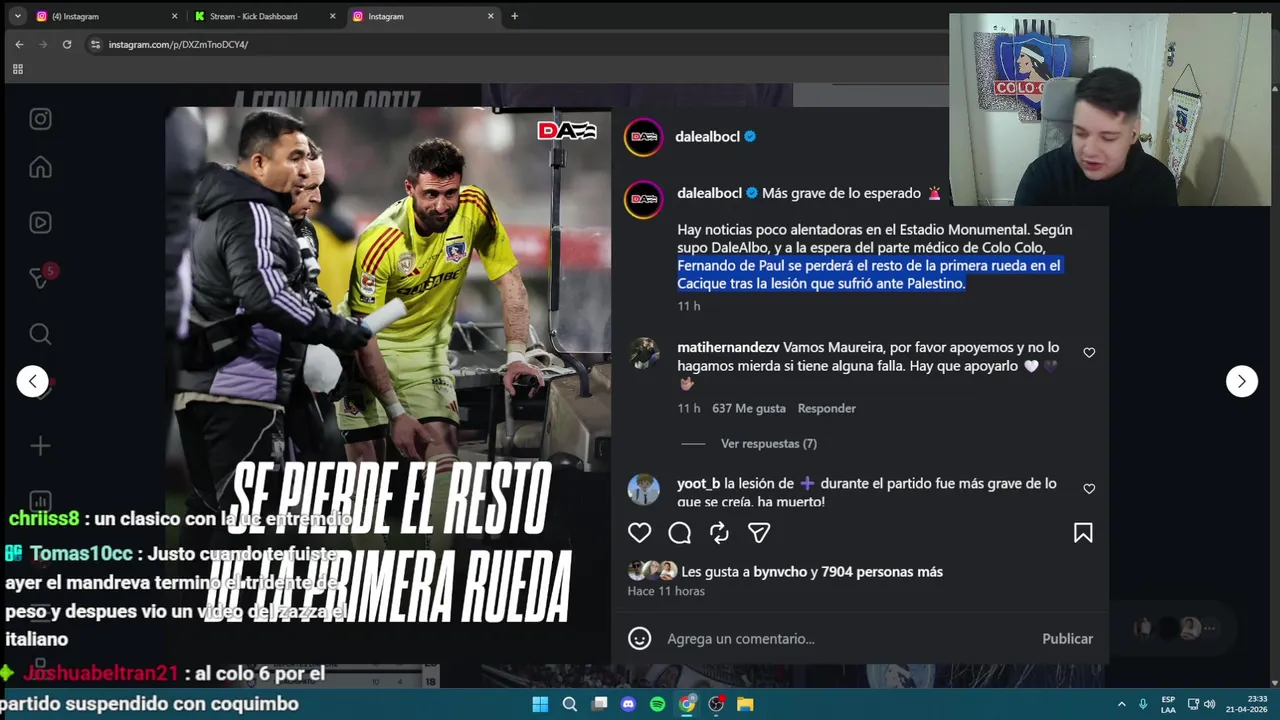Repost the post via repost icon
This screenshot has width=1280, height=720.
719,533
